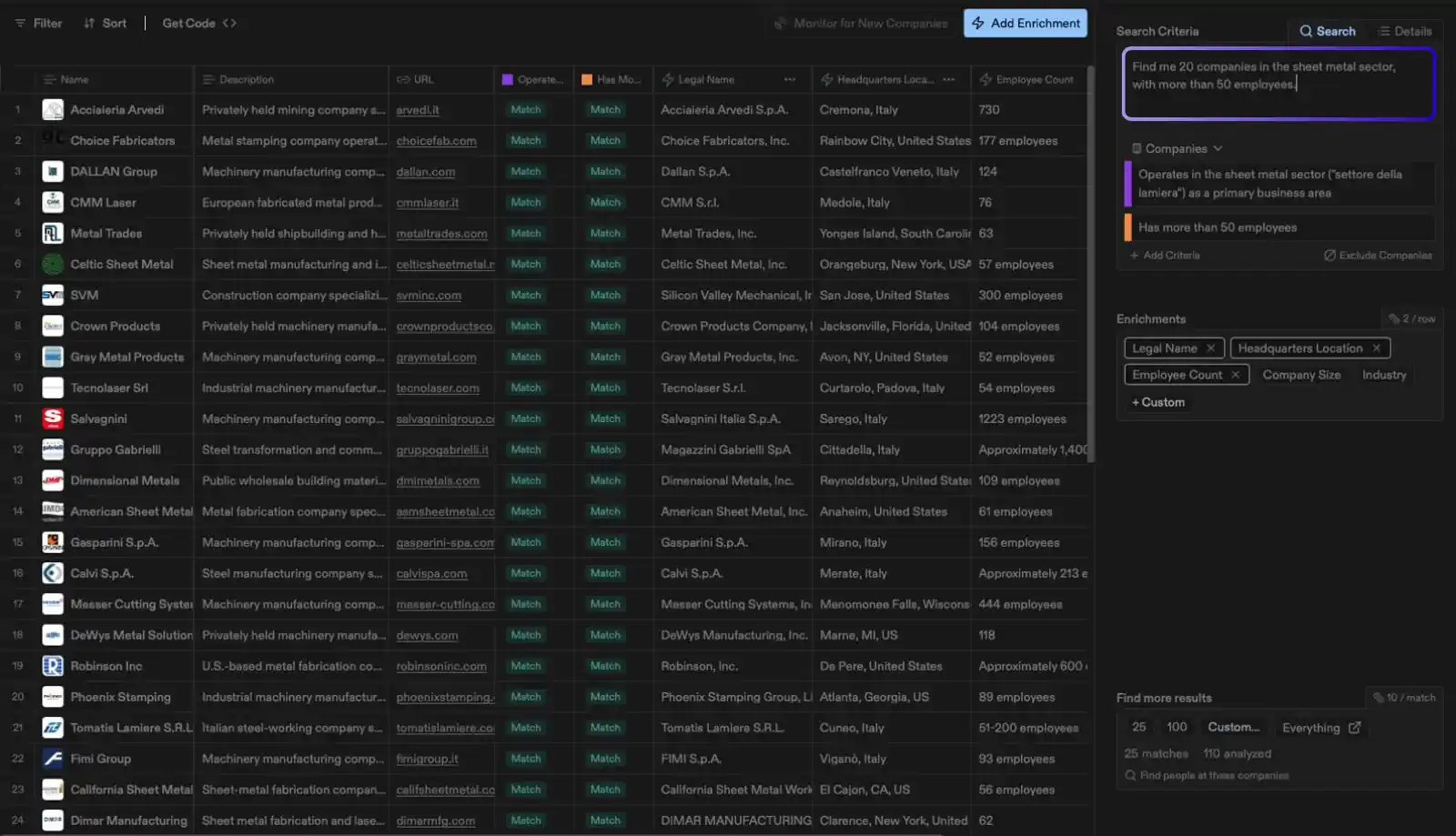The image size is (1456, 836).
Task: Click Fimi Group logo icon
Action: tap(53, 760)
